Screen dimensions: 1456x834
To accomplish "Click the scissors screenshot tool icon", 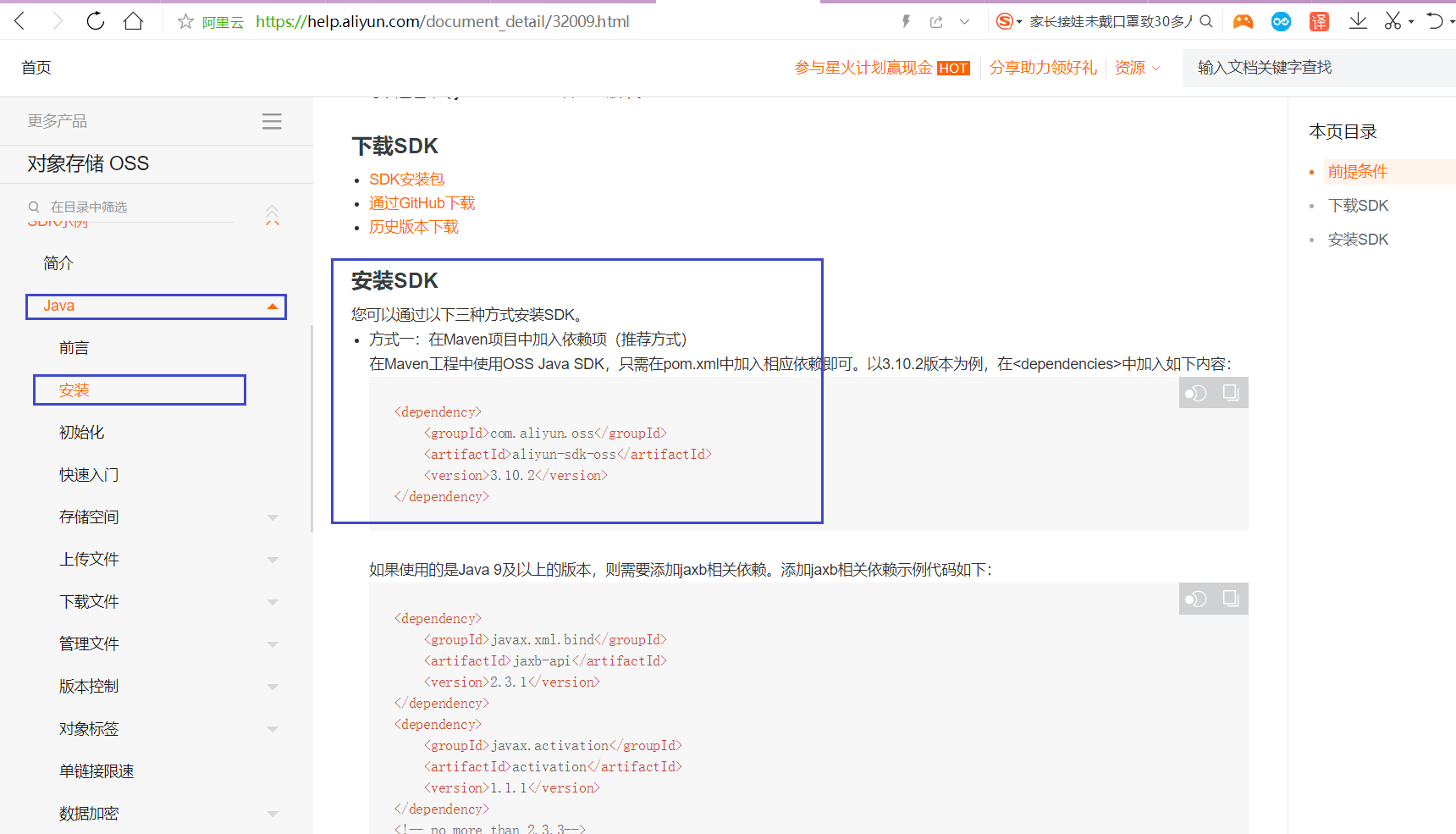I will pos(1393,21).
